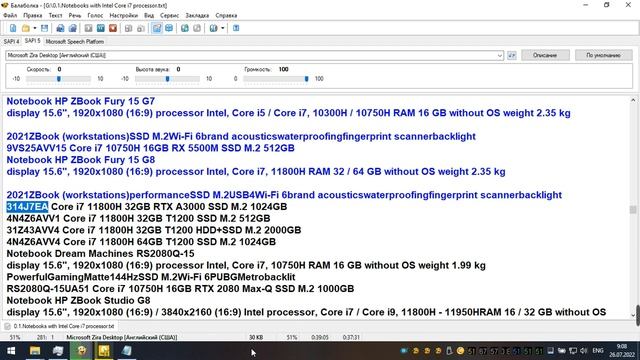The image size is (640, 360).
Task: Click the vertical scrollbar thumb of the text area
Action: [x=633, y=209]
